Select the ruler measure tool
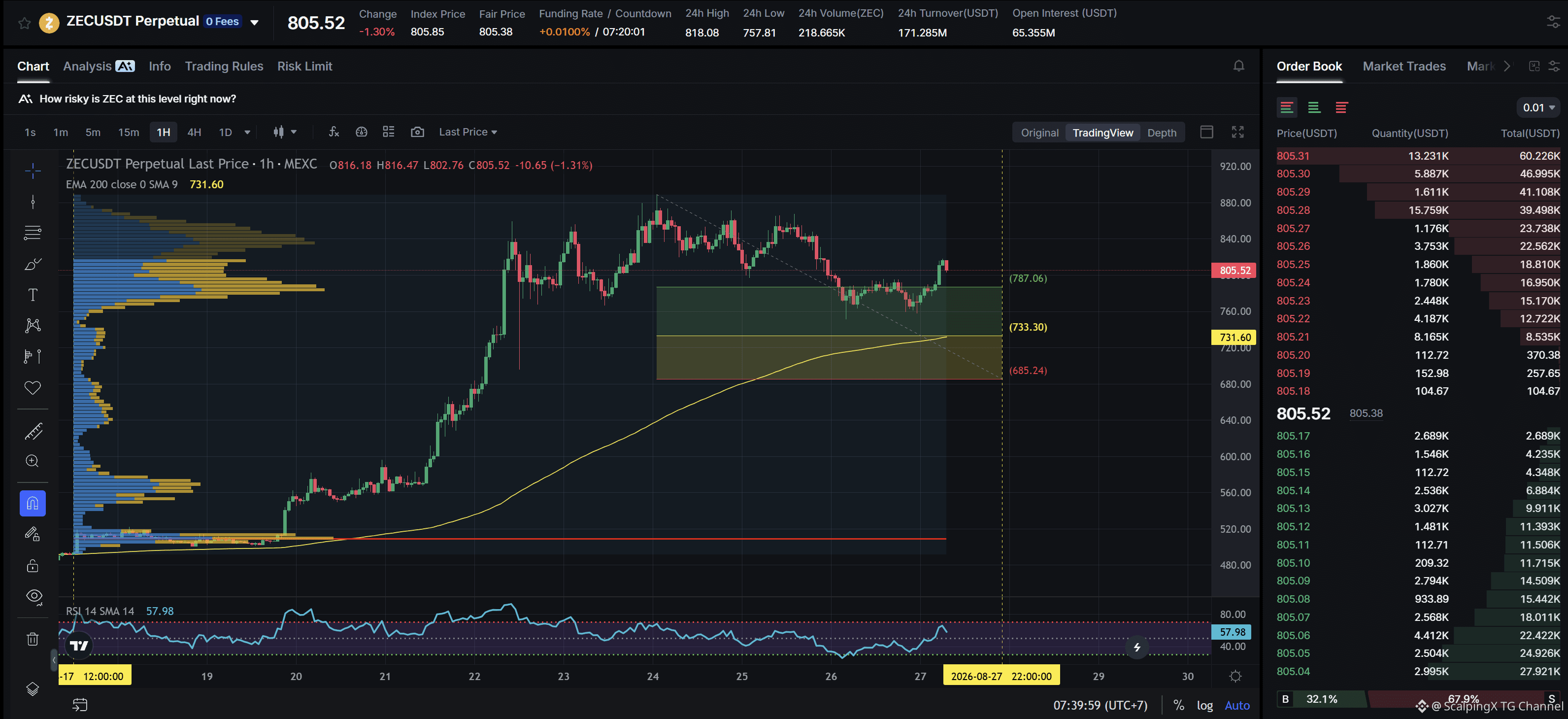This screenshot has height=719, width=1568. pyautogui.click(x=33, y=431)
